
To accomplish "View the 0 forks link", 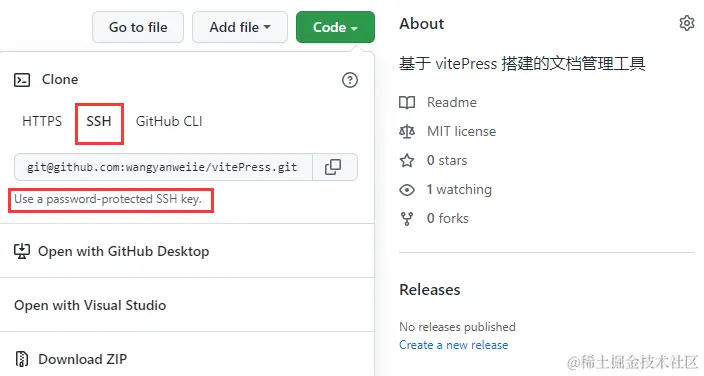I will [x=448, y=218].
